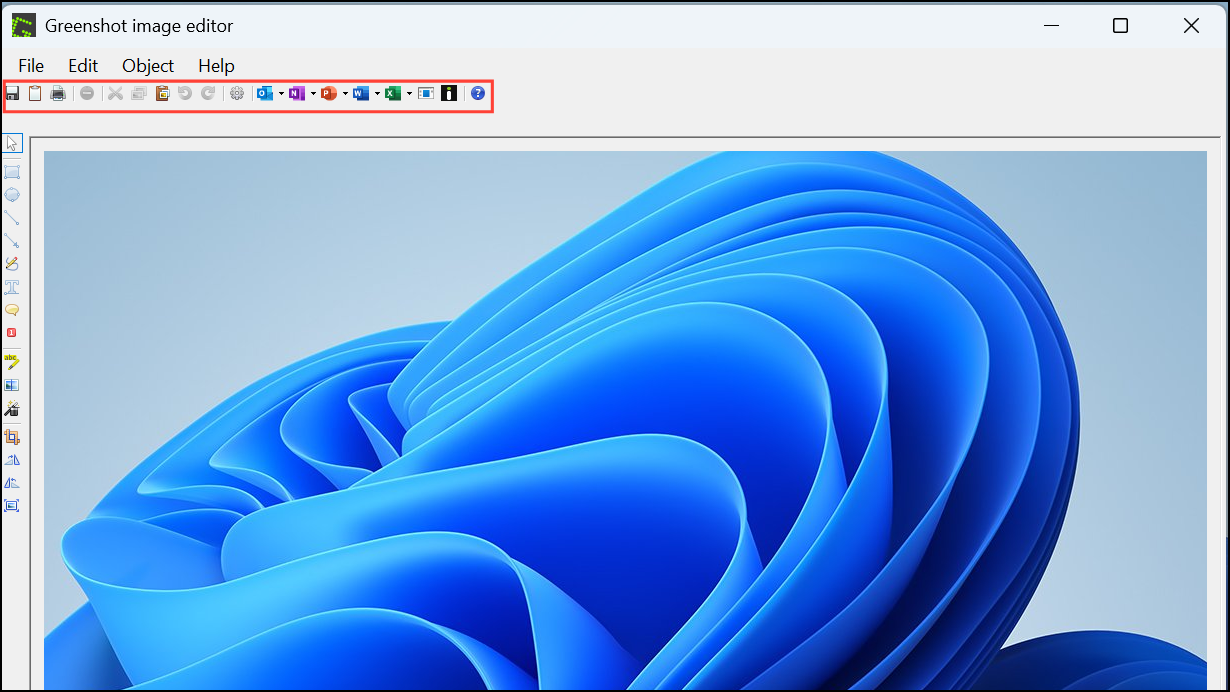The height and width of the screenshot is (692, 1230).
Task: Open Help via blue question mark icon
Action: click(478, 93)
